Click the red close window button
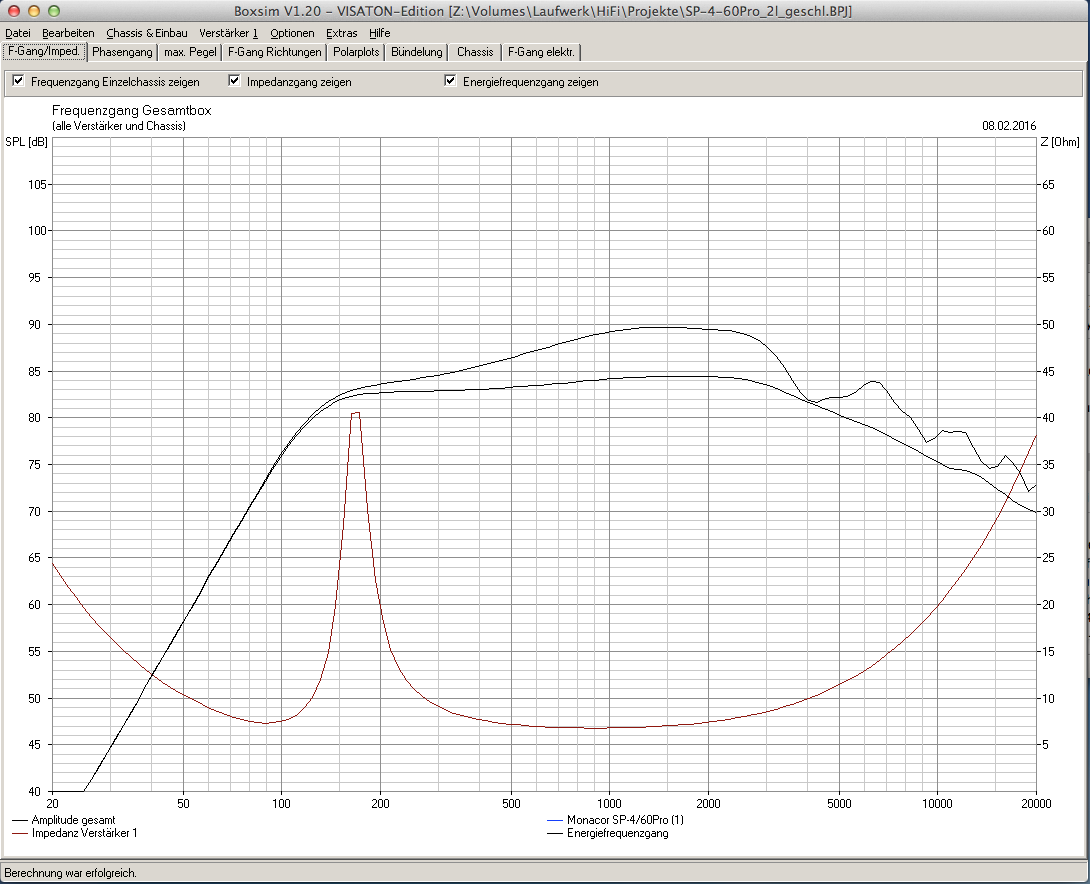This screenshot has width=1090, height=884. coord(13,11)
